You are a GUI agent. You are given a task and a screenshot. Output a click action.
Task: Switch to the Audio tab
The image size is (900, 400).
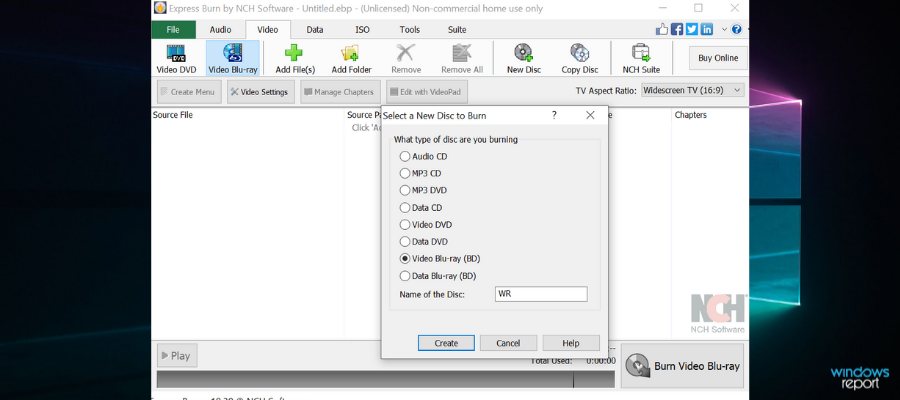pyautogui.click(x=220, y=30)
